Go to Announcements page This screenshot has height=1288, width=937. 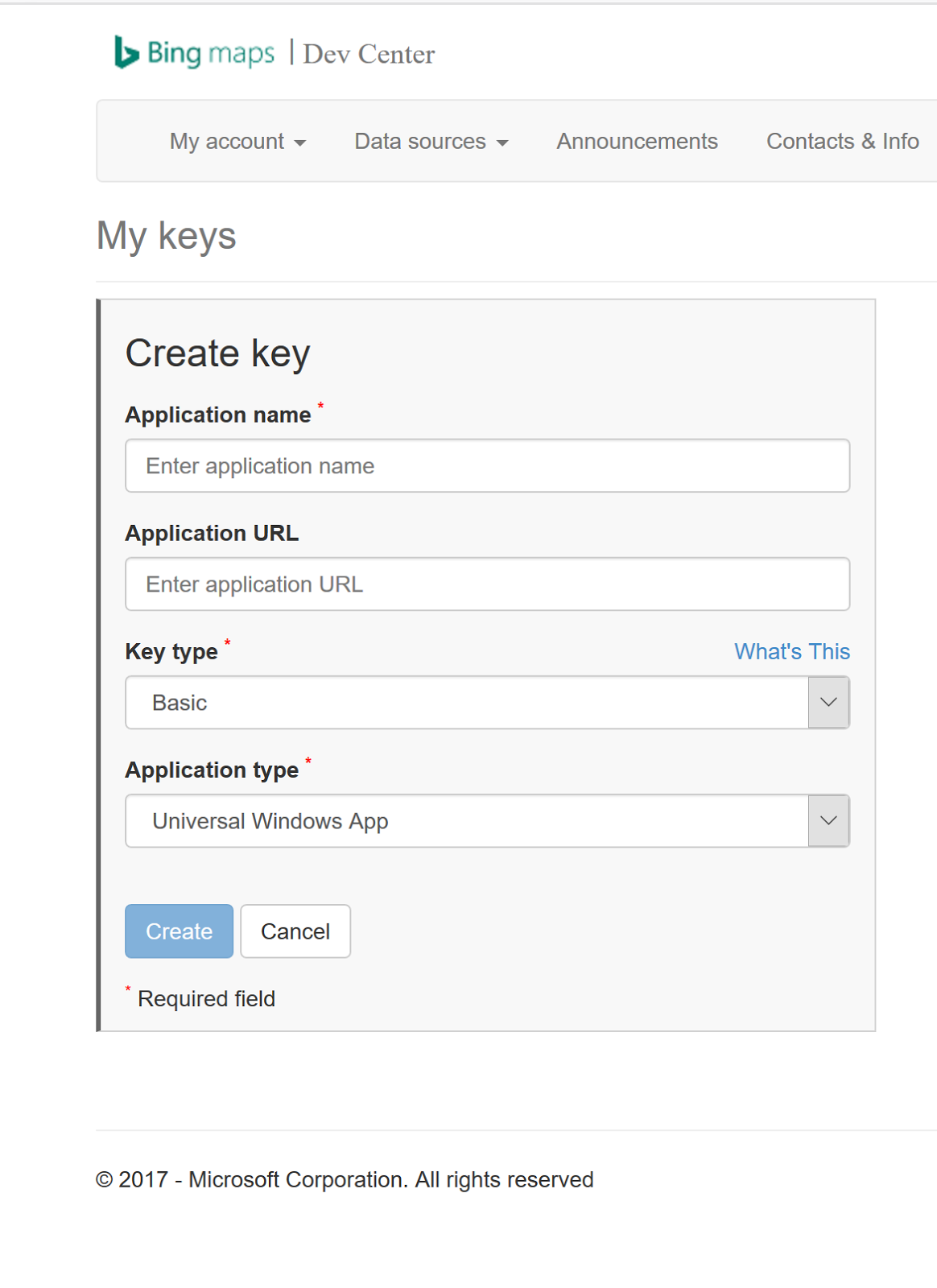(637, 142)
